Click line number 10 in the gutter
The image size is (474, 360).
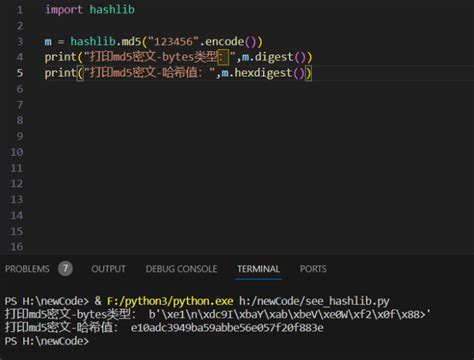[x=17, y=152]
